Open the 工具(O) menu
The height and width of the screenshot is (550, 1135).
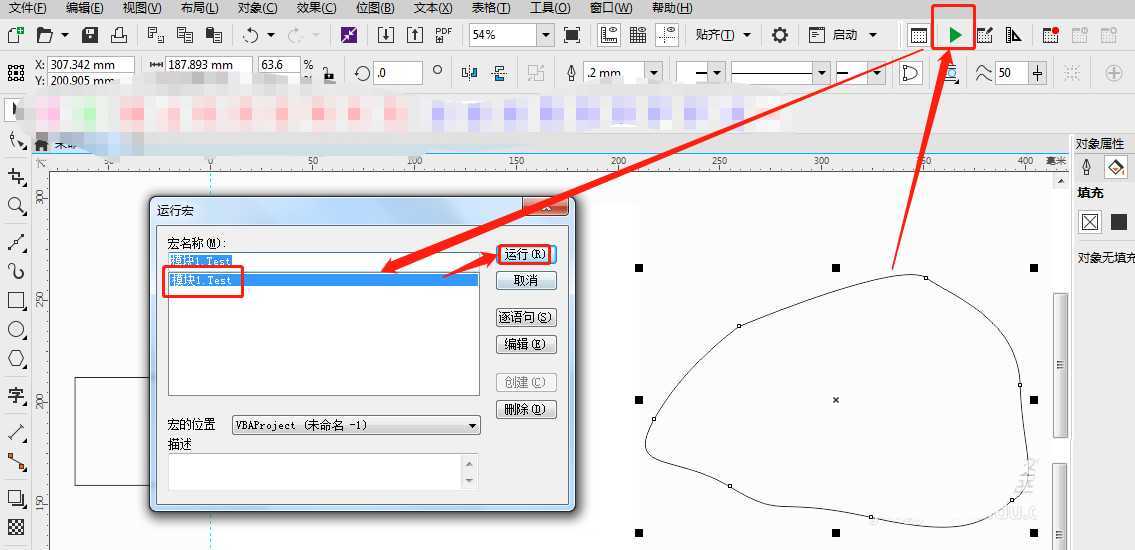(549, 8)
